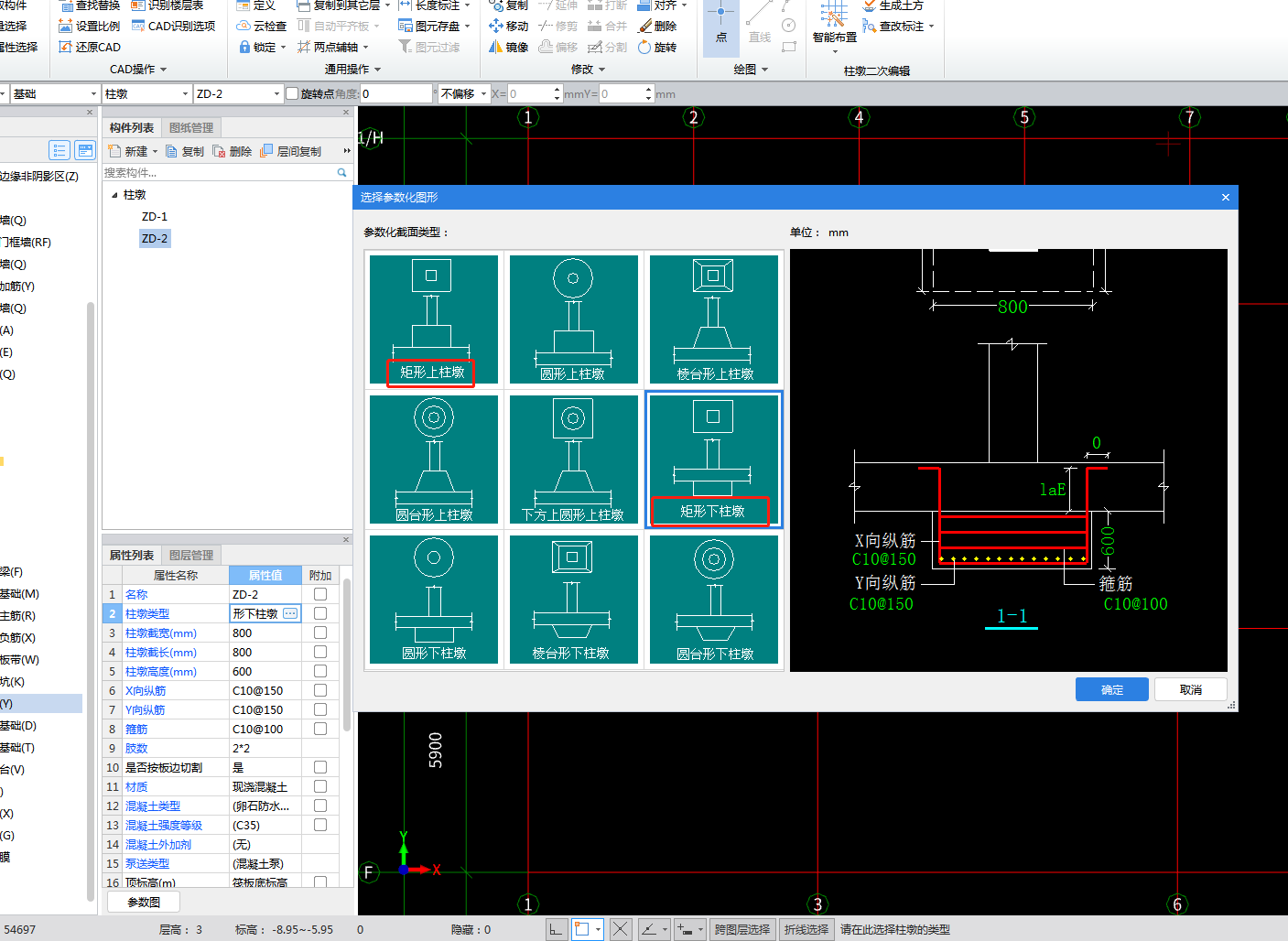Check 附加 box for 名称 row
The height and width of the screenshot is (941, 1288).
coord(320,594)
